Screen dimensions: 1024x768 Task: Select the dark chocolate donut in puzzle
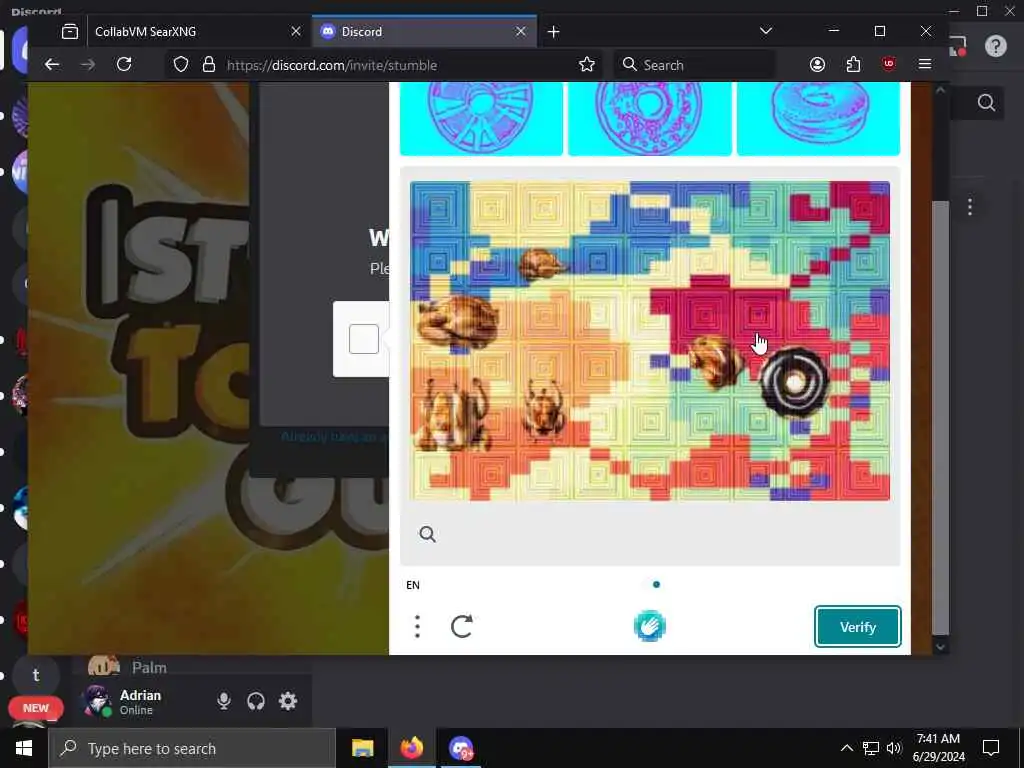[x=794, y=382]
